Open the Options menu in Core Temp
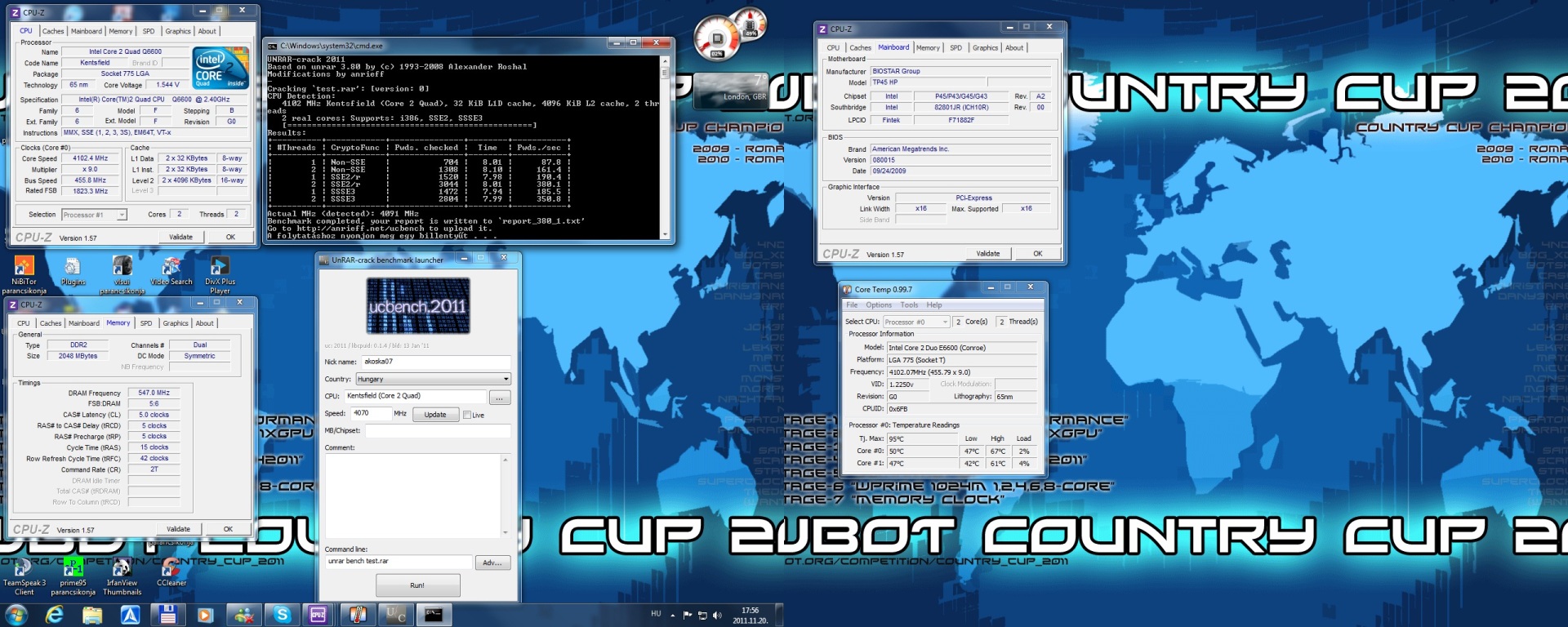1568x627 pixels. pos(879,305)
